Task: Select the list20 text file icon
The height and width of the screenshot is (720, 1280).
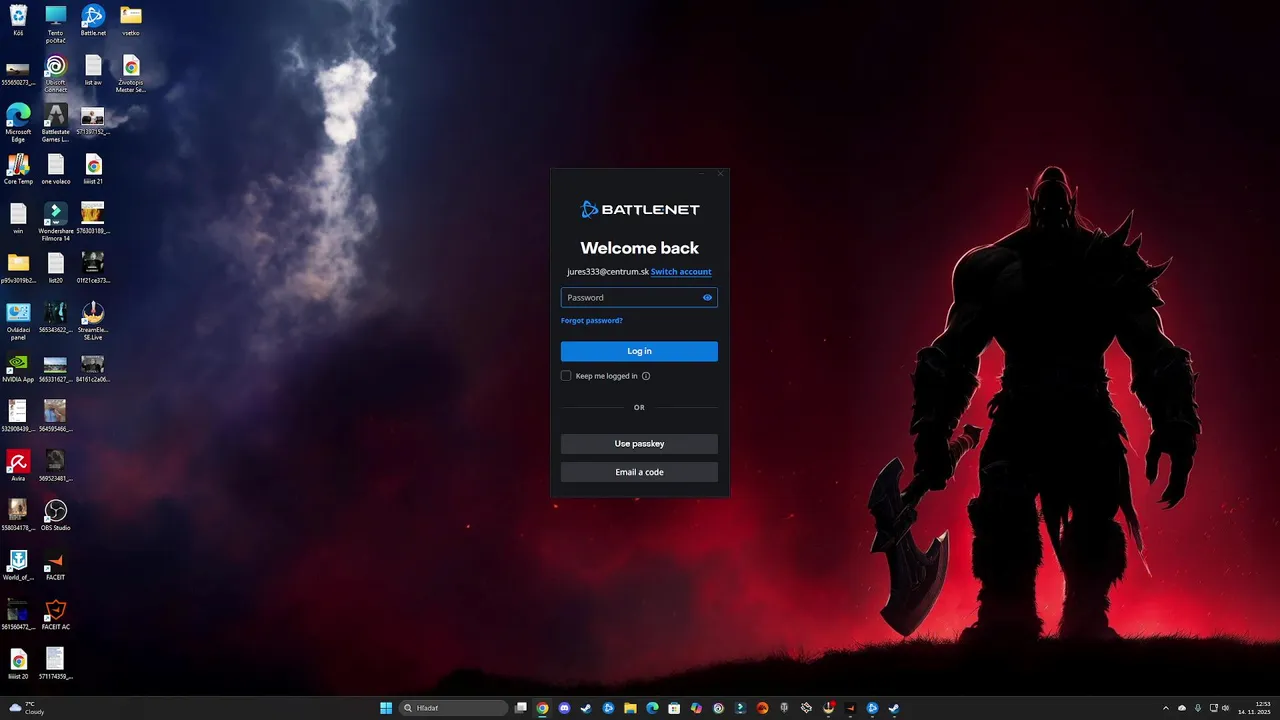Action: pyautogui.click(x=55, y=268)
